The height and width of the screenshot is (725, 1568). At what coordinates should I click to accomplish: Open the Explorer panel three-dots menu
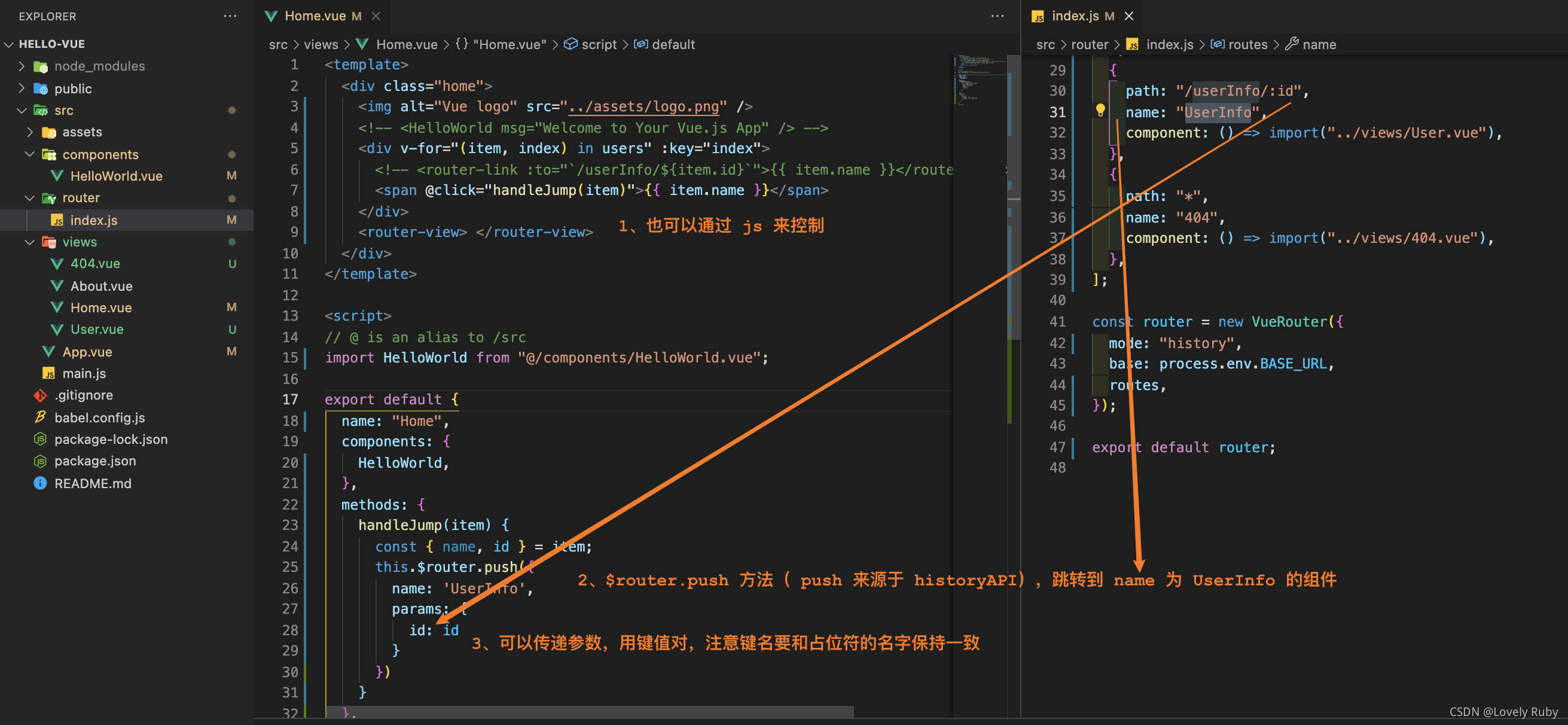coord(230,16)
